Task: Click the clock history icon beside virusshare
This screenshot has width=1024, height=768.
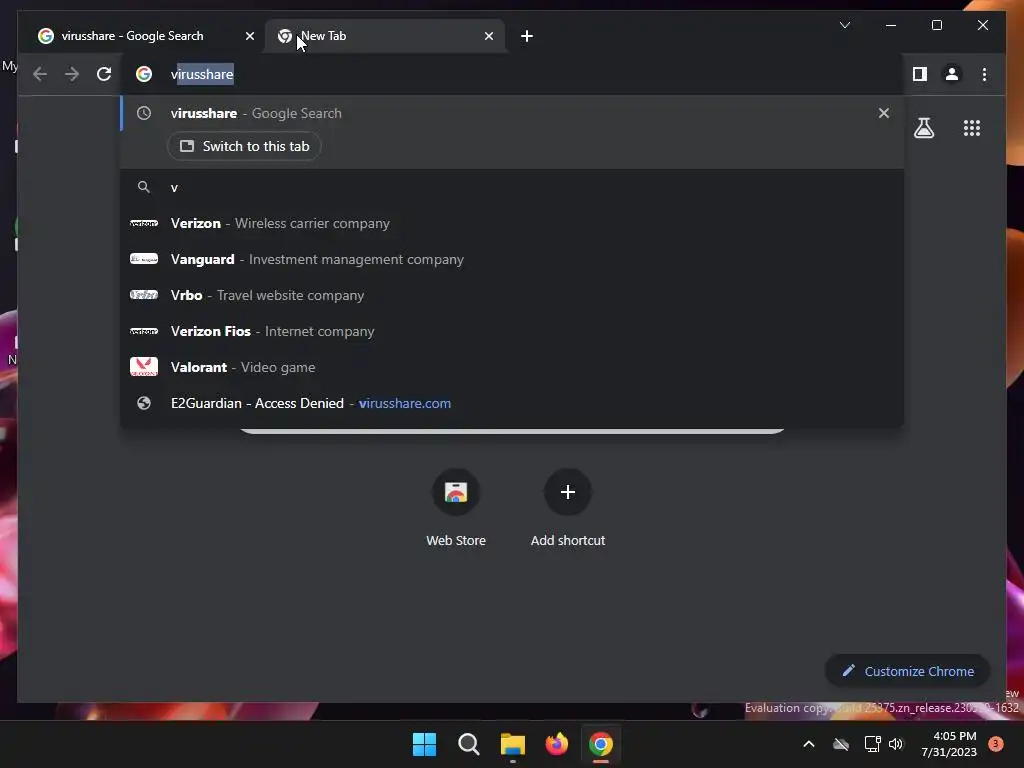Action: (144, 113)
